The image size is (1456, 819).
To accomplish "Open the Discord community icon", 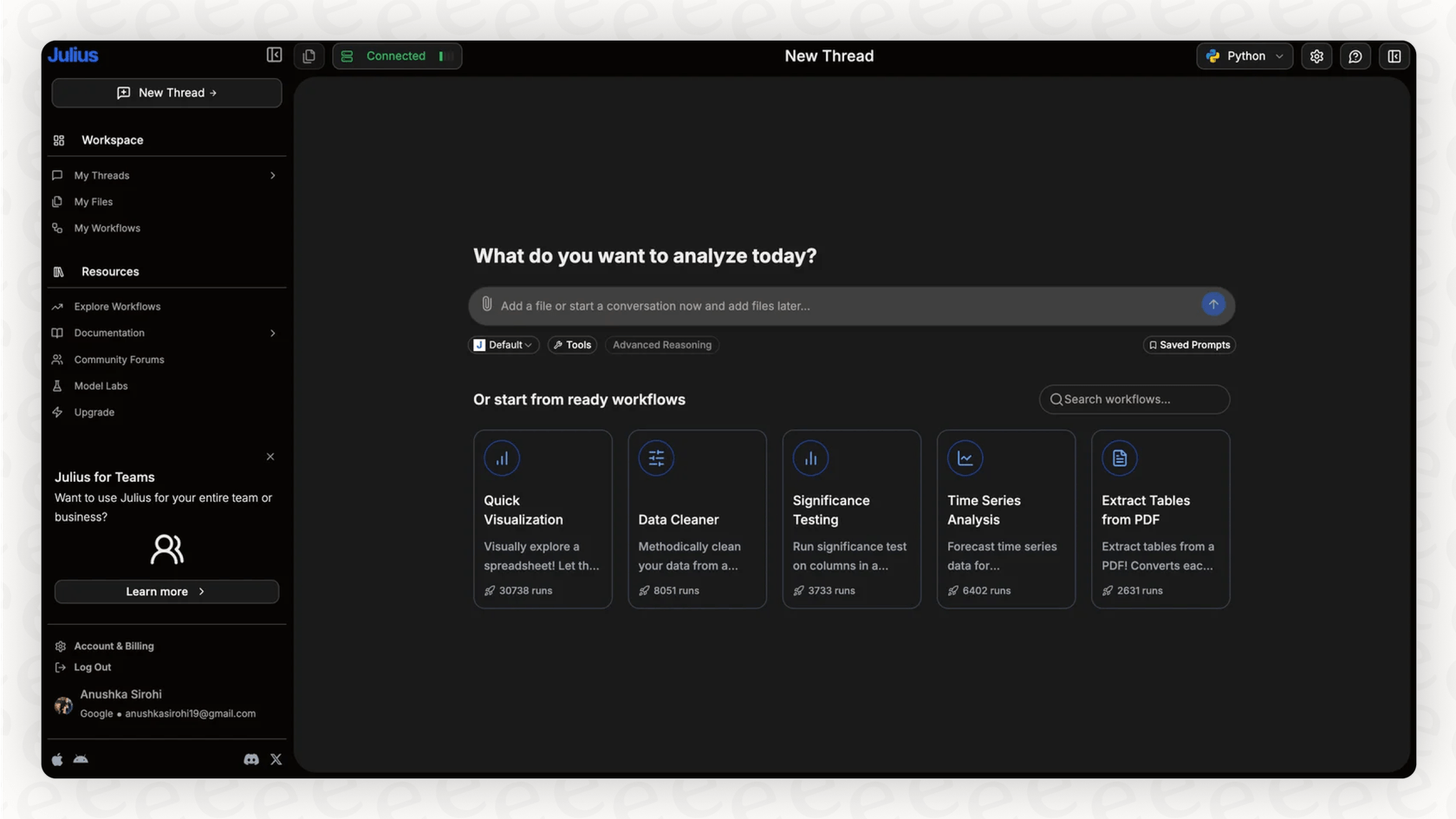I will pyautogui.click(x=250, y=758).
